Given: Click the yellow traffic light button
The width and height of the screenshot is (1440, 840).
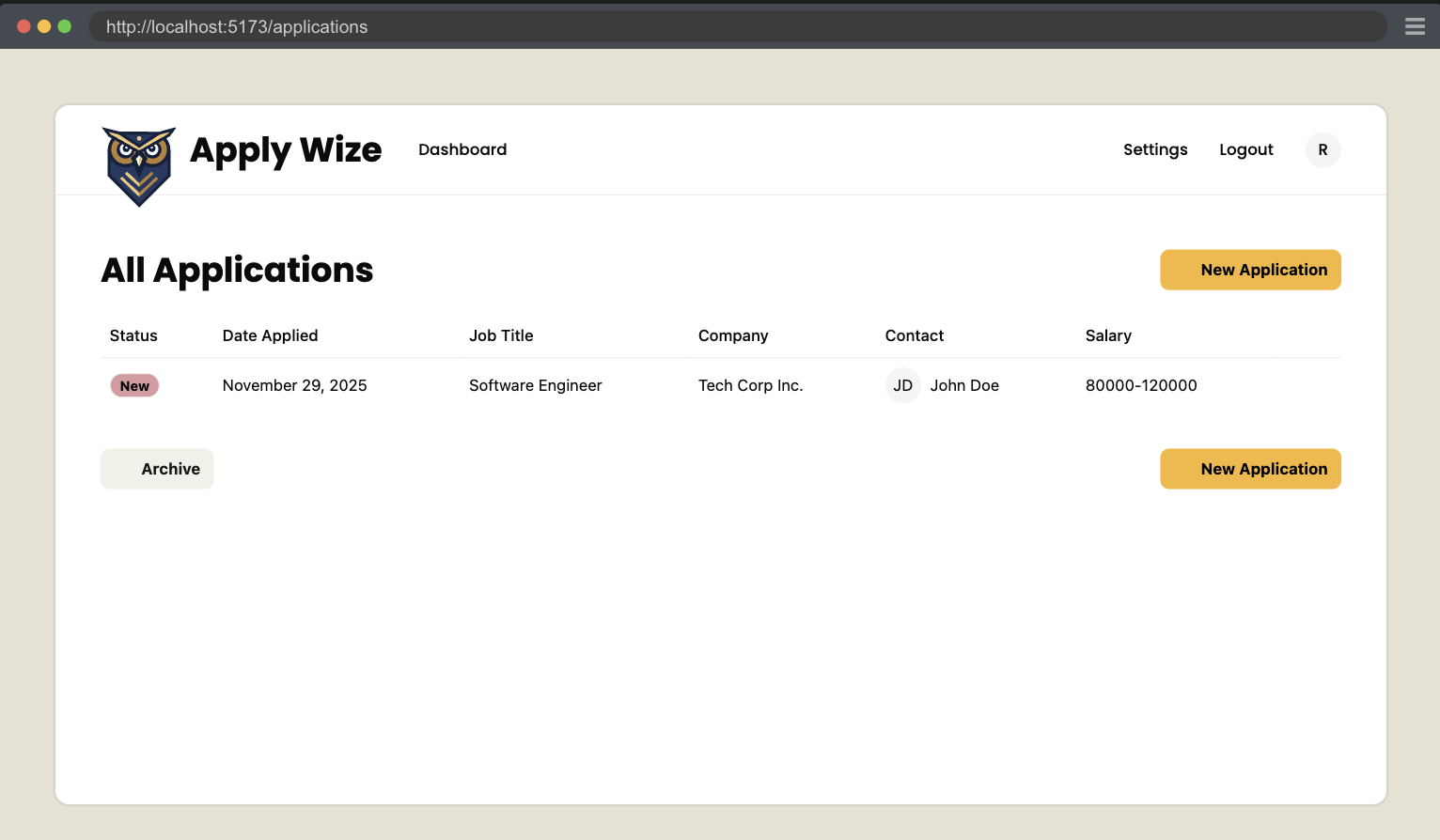Looking at the screenshot, I should click(44, 25).
